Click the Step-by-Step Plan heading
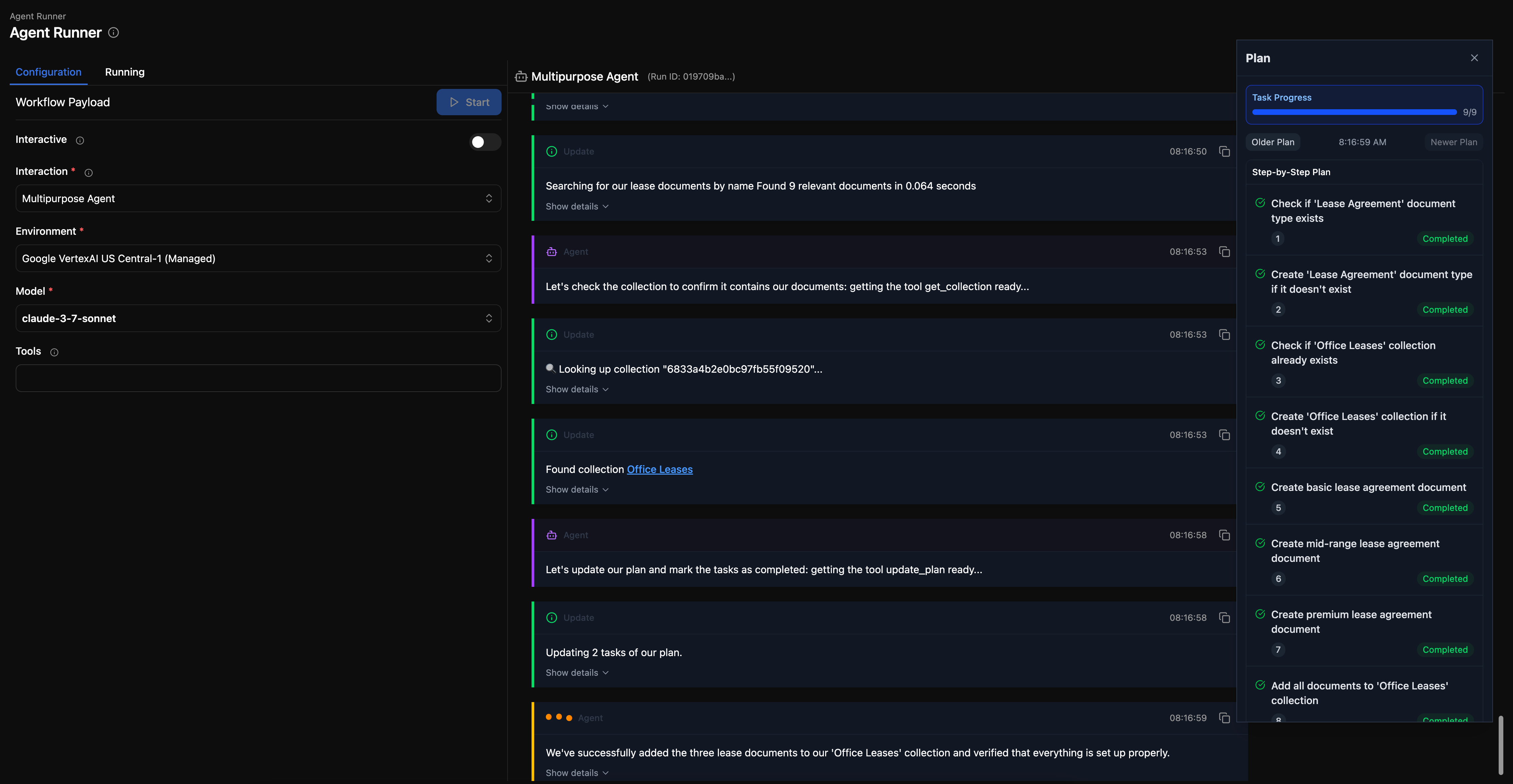This screenshot has width=1513, height=784. tap(1291, 173)
